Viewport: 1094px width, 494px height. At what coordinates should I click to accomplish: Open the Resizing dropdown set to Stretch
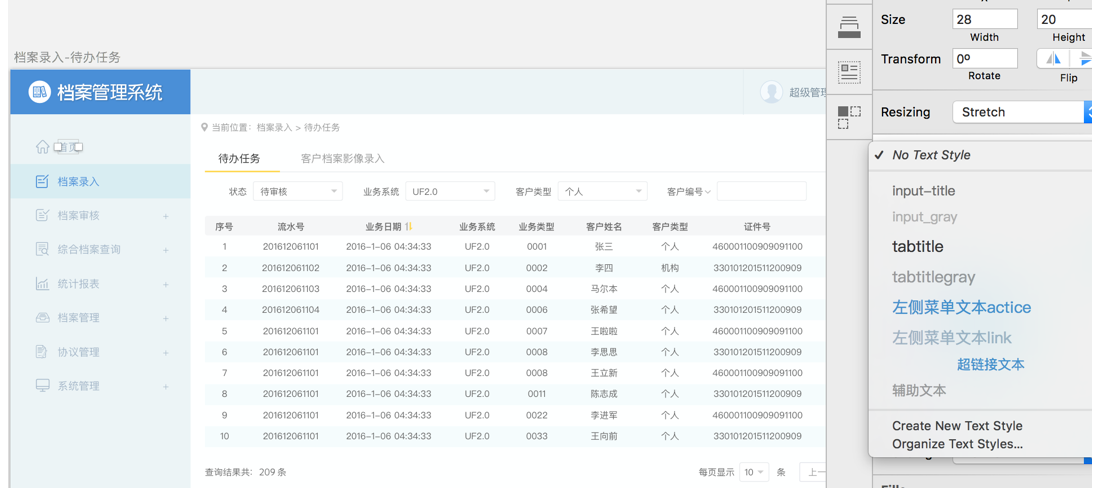point(1023,112)
